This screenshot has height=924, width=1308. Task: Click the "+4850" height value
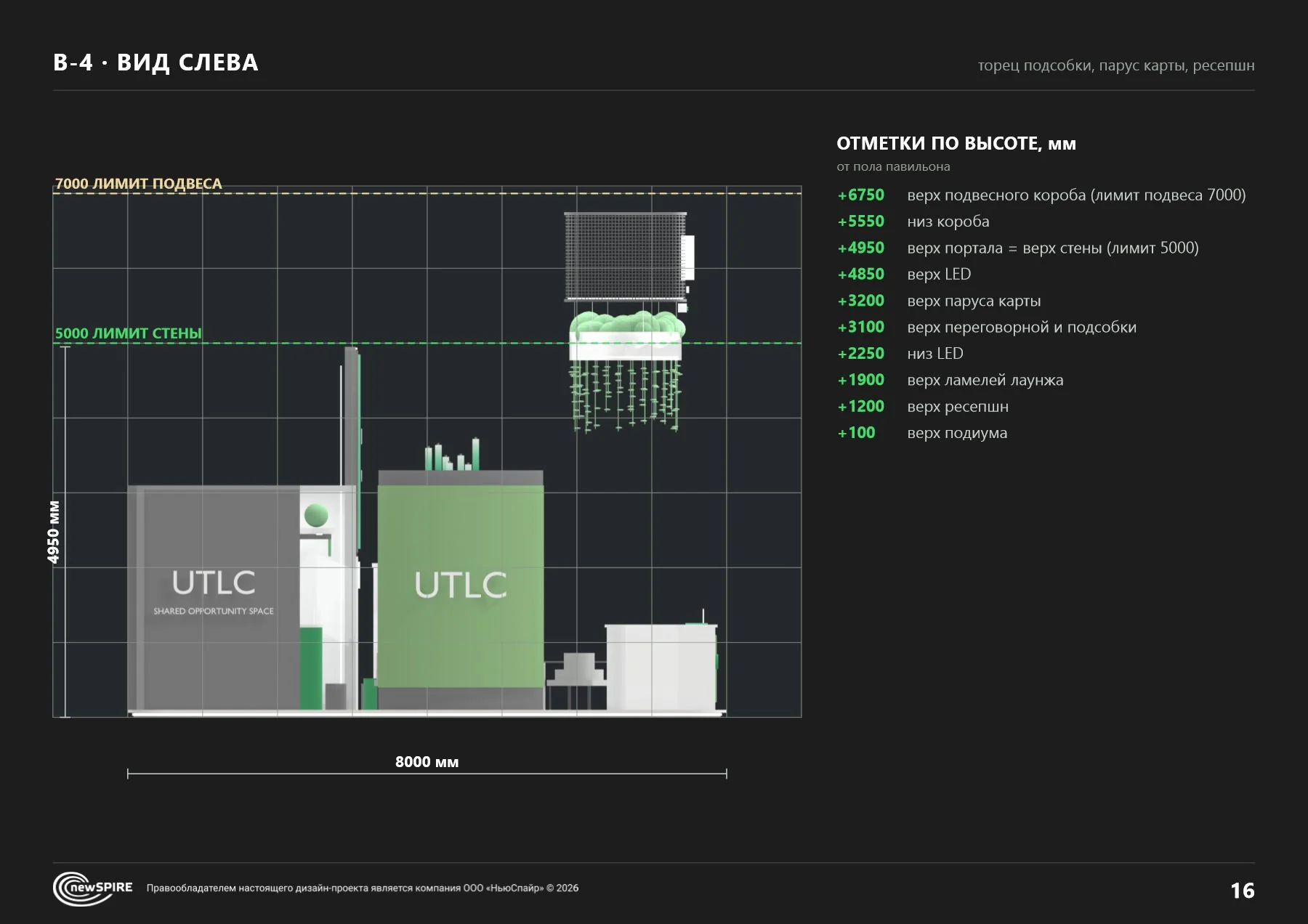click(861, 274)
